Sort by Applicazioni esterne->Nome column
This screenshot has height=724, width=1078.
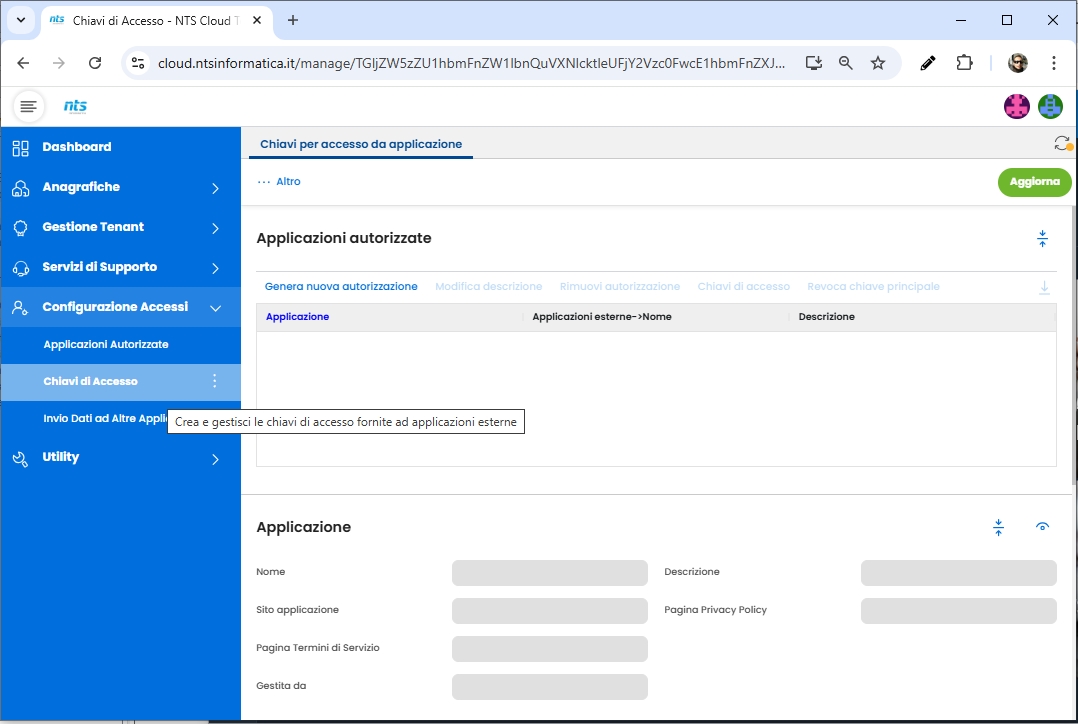click(x=602, y=317)
